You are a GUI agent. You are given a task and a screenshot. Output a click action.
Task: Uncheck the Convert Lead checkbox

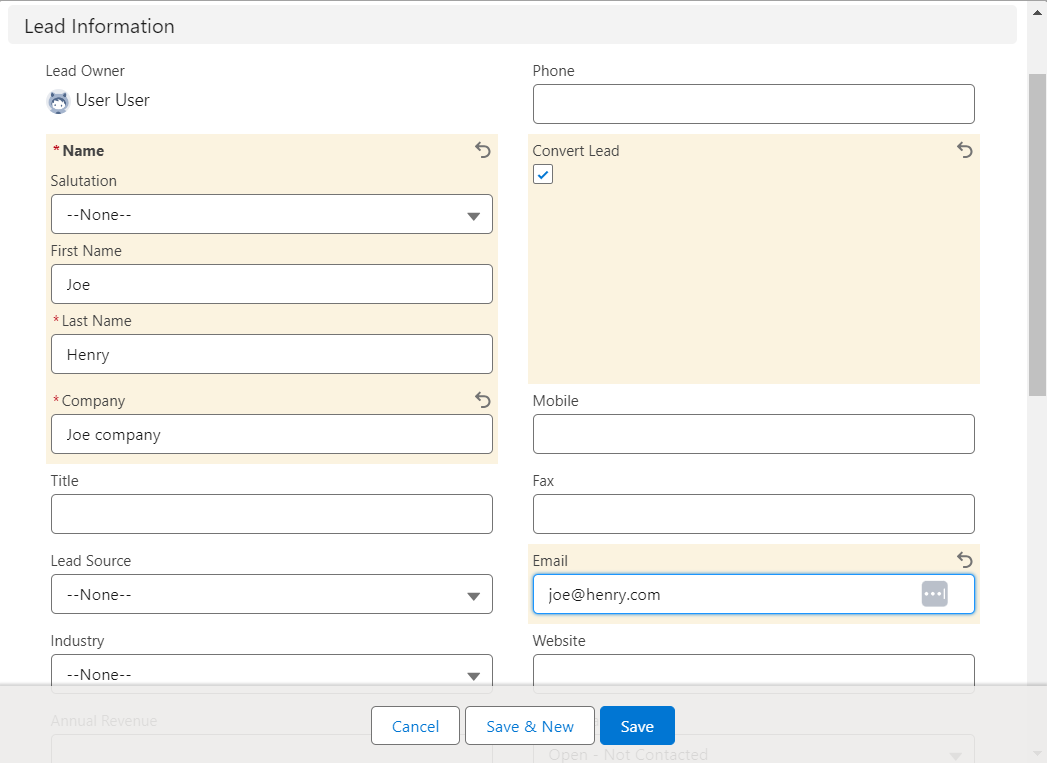[543, 175]
